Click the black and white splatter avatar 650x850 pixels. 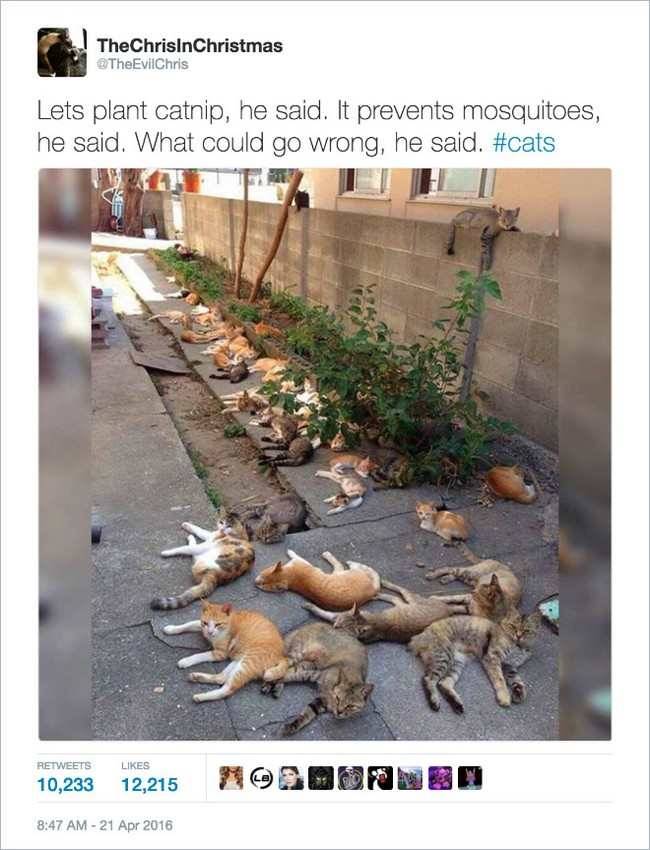pyautogui.click(x=380, y=778)
